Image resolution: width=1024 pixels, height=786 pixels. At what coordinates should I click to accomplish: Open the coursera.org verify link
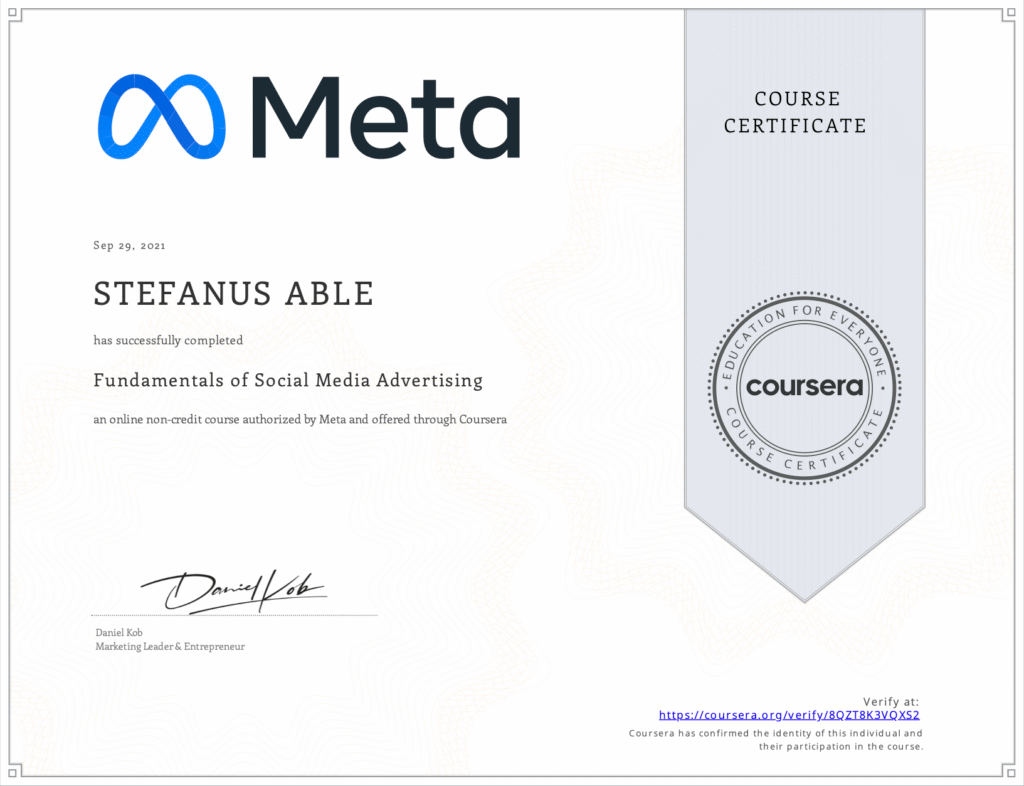(x=788, y=715)
